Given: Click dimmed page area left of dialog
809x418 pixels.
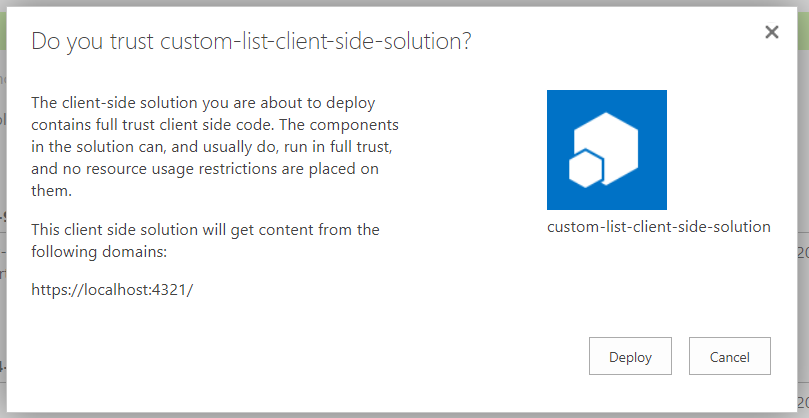Looking at the screenshot, I should (x=3, y=200).
